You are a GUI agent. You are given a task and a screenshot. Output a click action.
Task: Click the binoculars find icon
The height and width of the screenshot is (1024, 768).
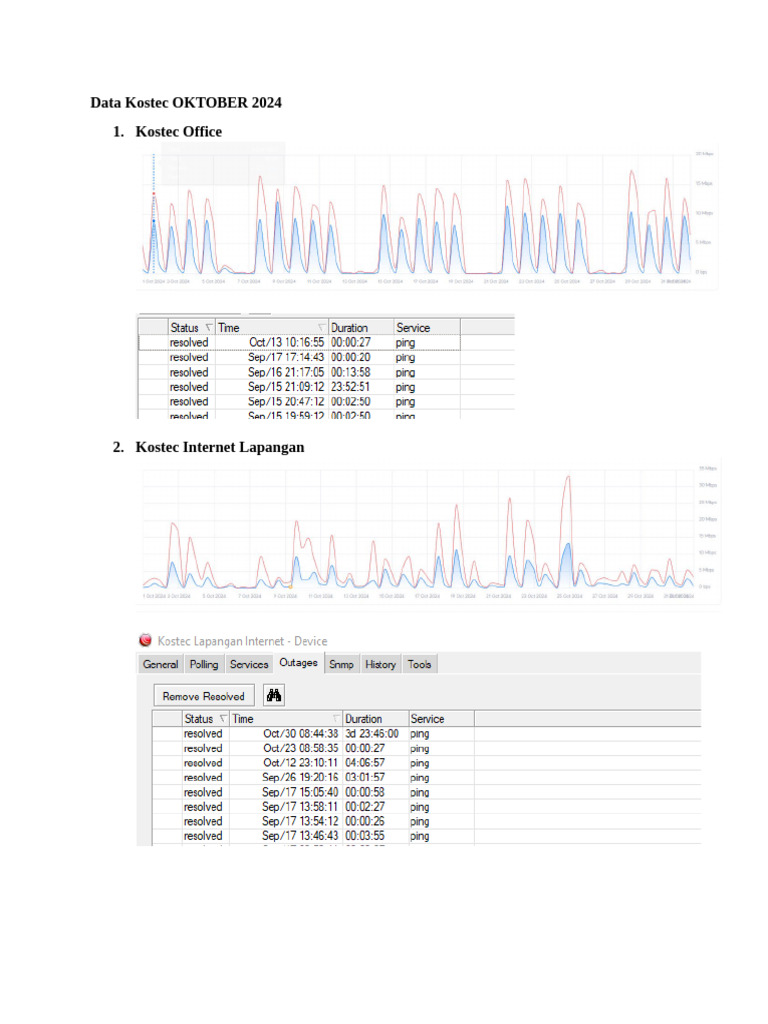pyautogui.click(x=274, y=696)
